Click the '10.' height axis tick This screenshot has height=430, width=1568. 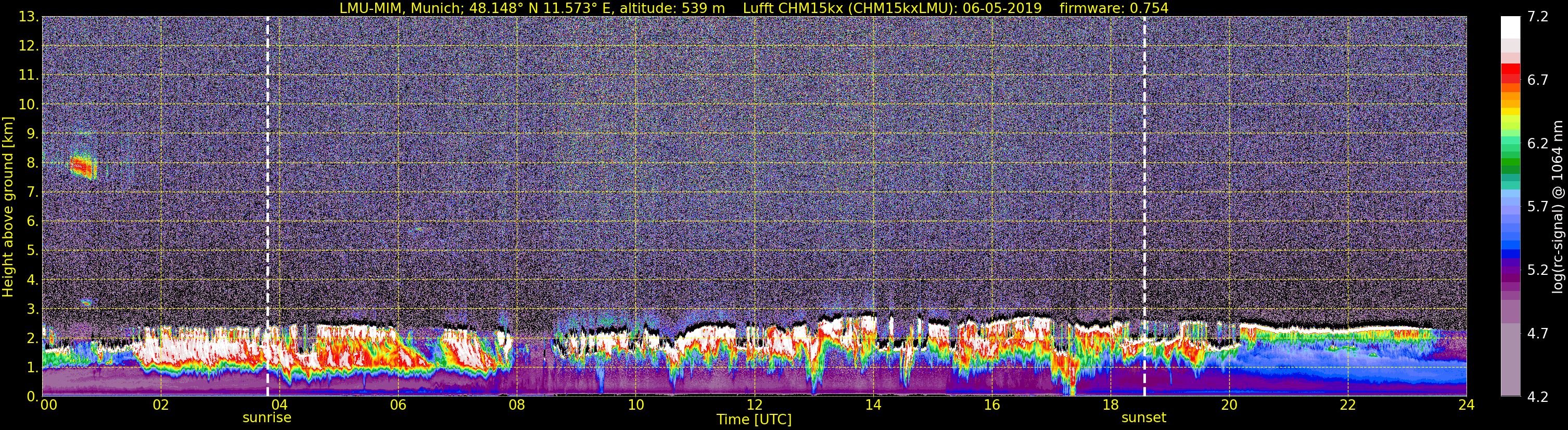pyautogui.click(x=29, y=104)
